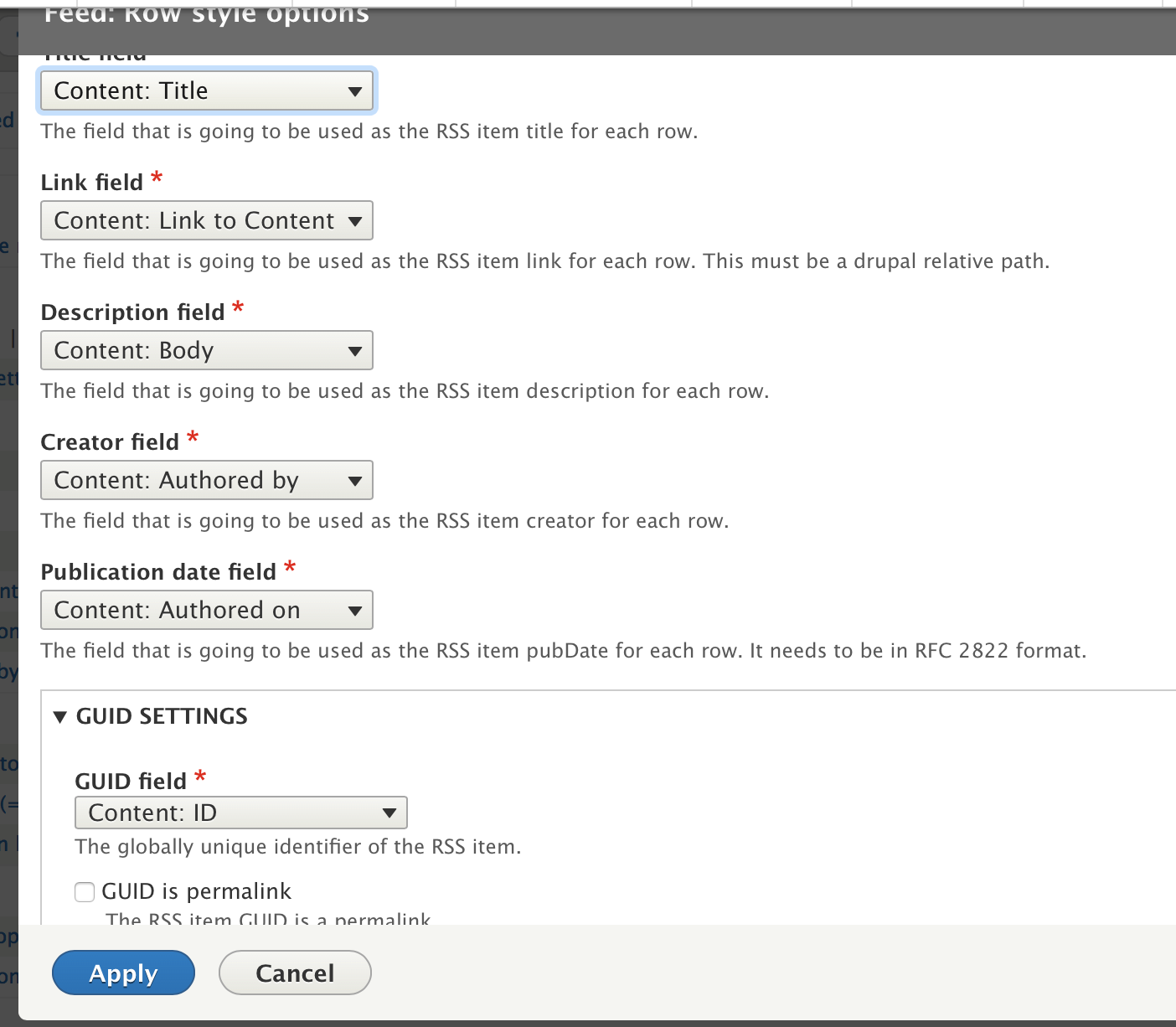This screenshot has height=1027, width=1176.
Task: Open the "Content: ID" GUID dropdown
Action: (241, 813)
